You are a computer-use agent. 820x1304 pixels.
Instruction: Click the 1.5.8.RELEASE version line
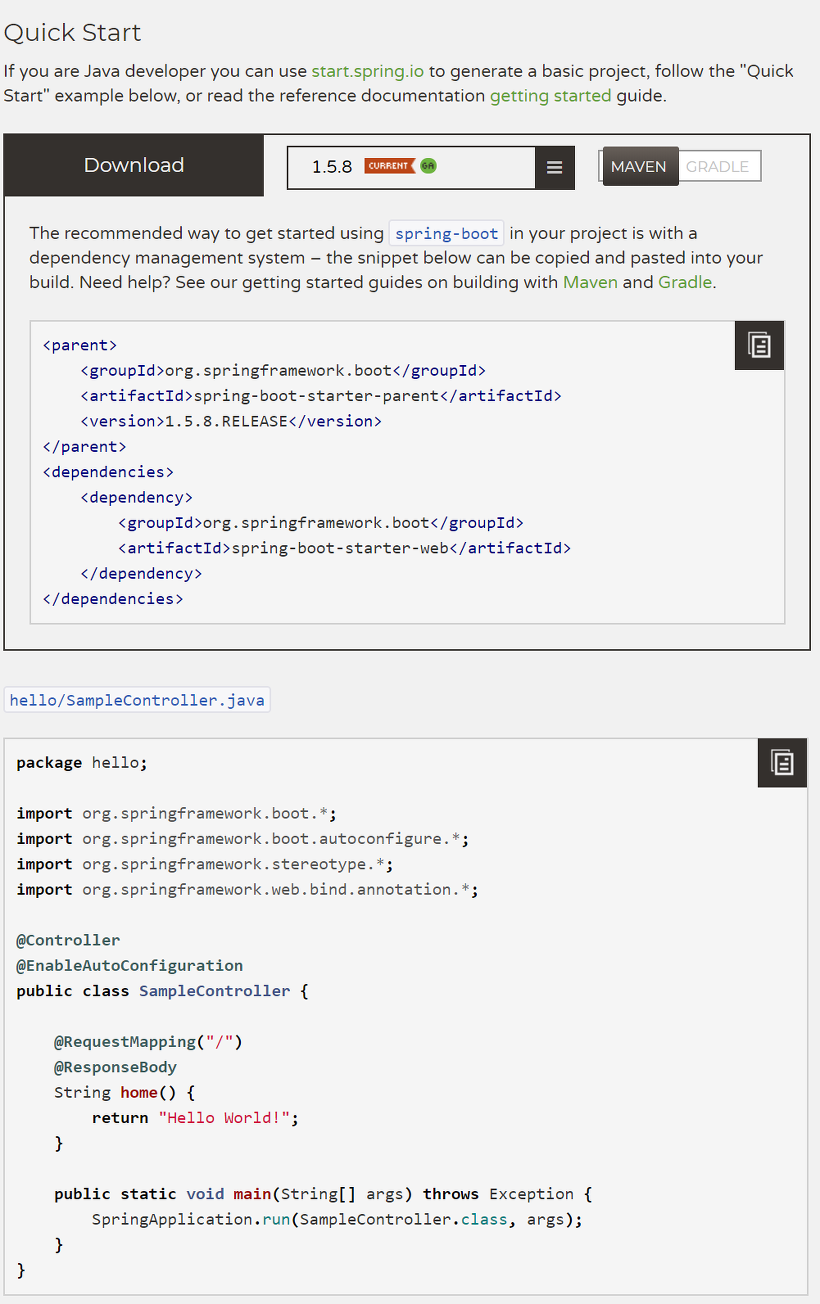[231, 422]
